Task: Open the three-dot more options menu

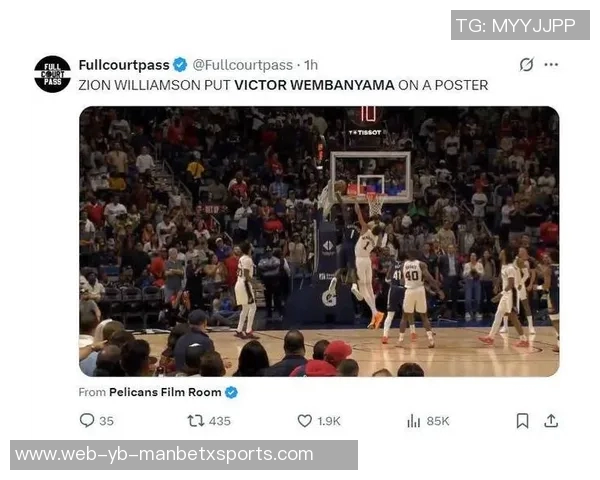Action: tap(551, 64)
